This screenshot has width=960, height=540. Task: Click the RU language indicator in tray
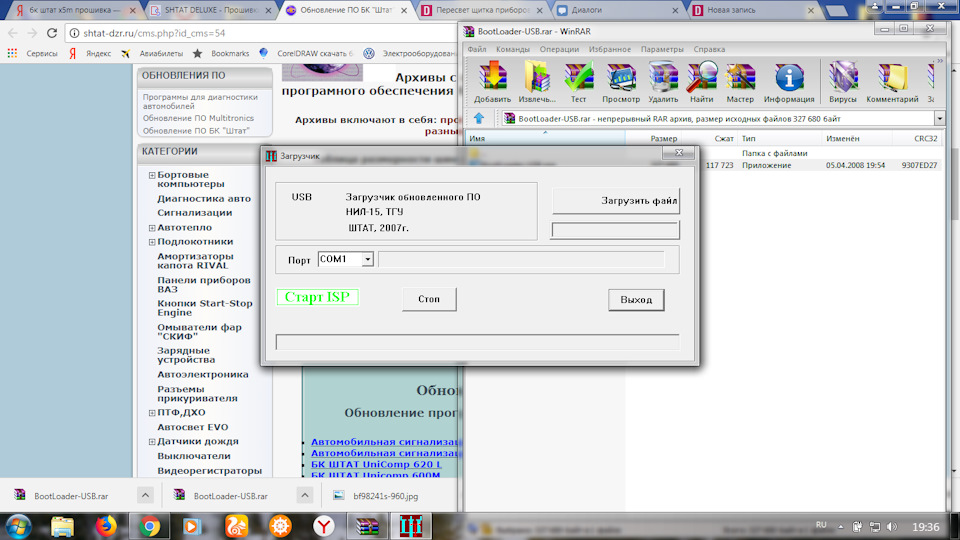[x=821, y=525]
